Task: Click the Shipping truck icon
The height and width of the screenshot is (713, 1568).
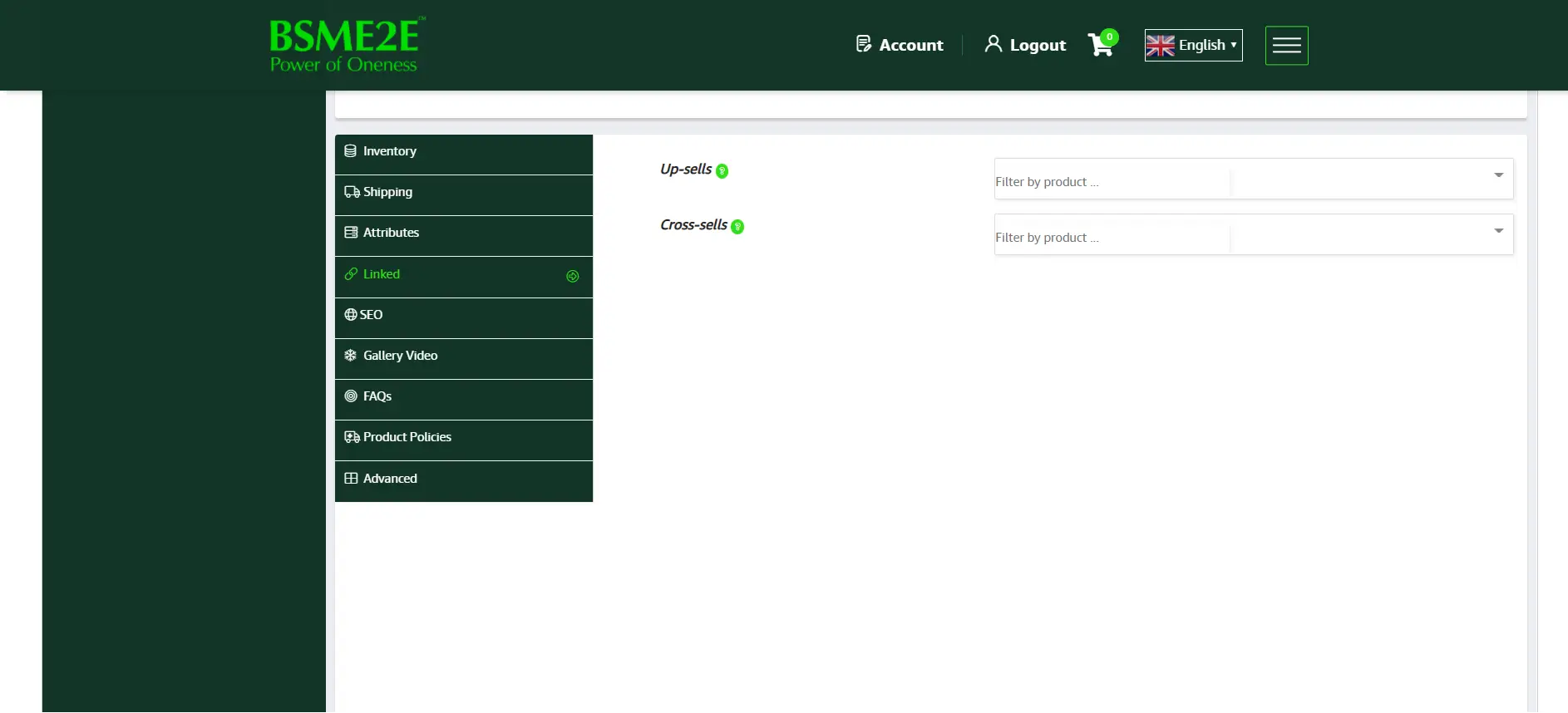Action: point(352,192)
